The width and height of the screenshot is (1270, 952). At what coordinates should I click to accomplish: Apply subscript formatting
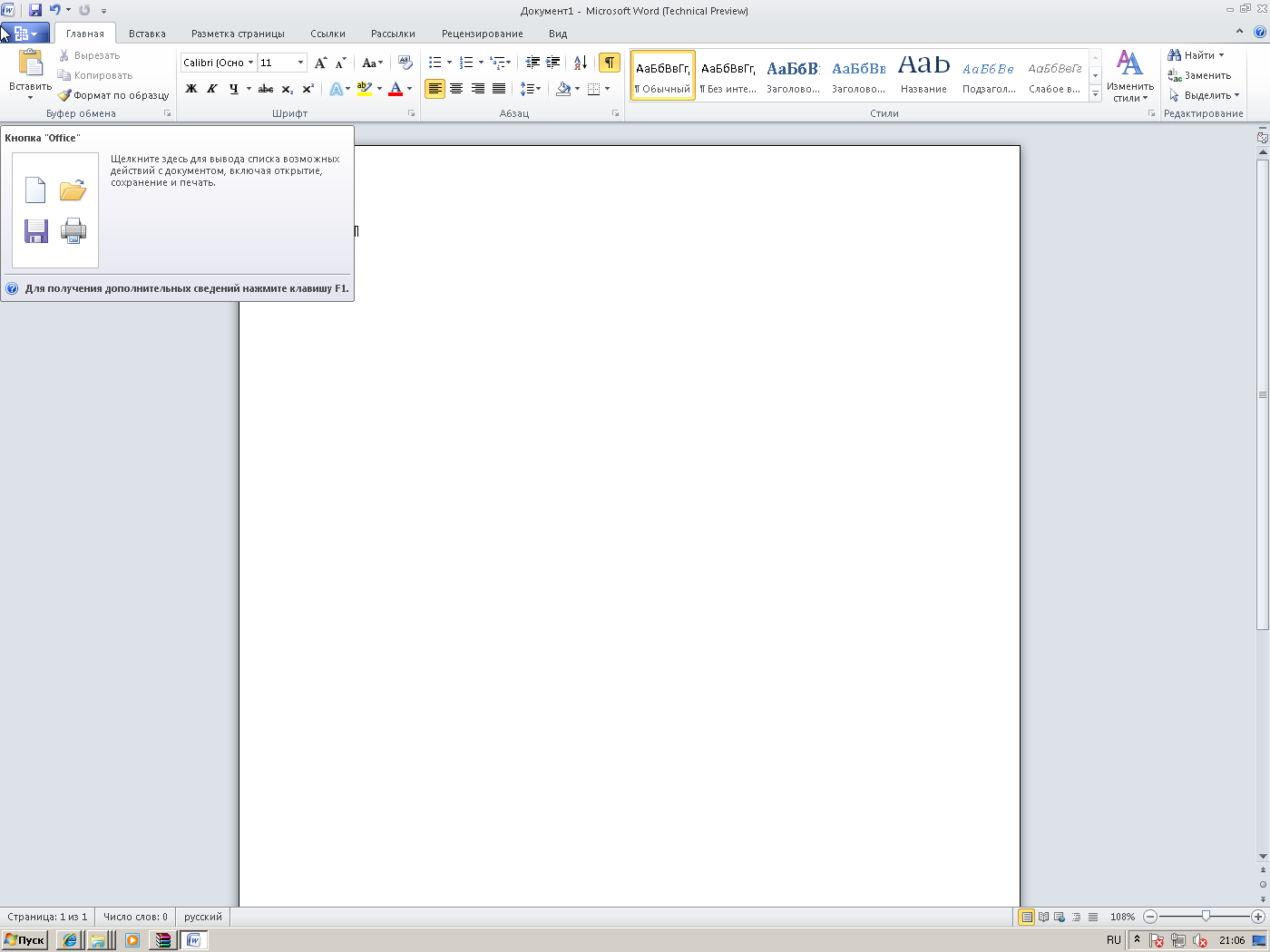(x=288, y=89)
